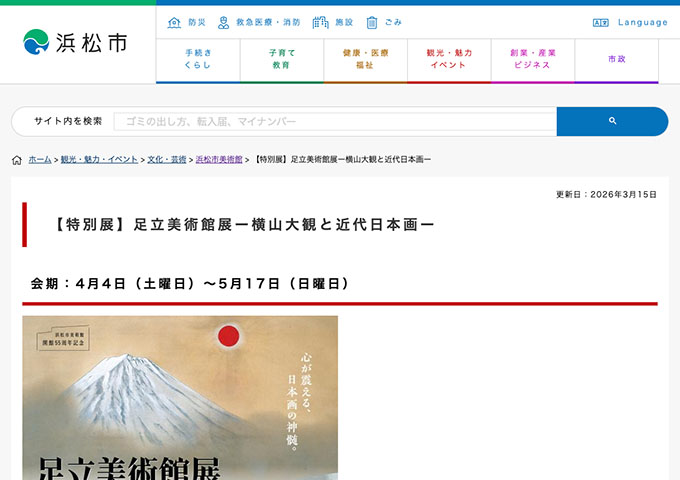
Task: Click the magnifier search button
Action: click(612, 121)
